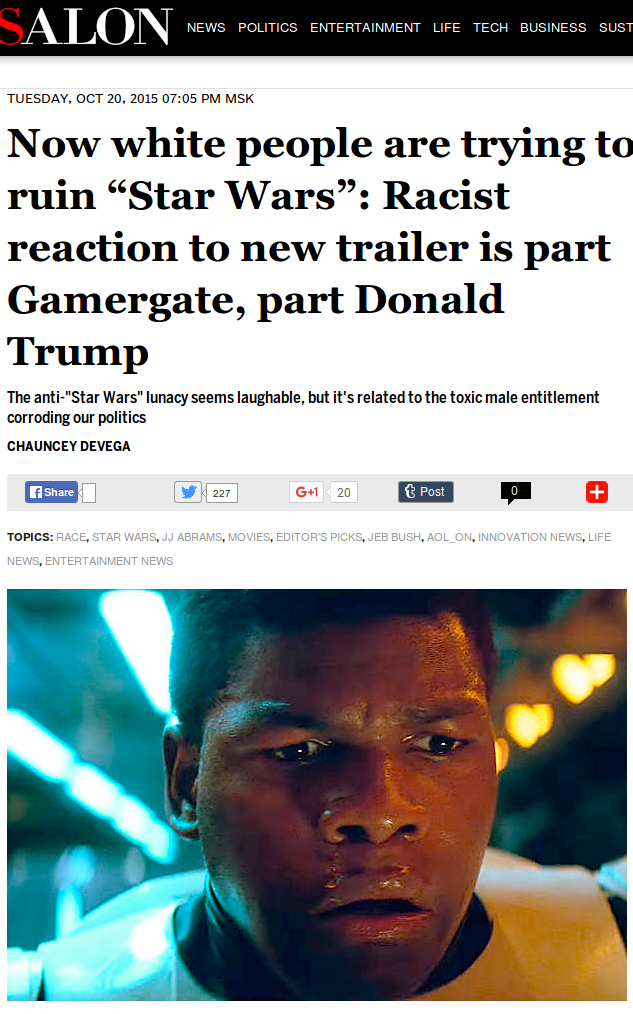Click the Salon logo

[x=86, y=27]
